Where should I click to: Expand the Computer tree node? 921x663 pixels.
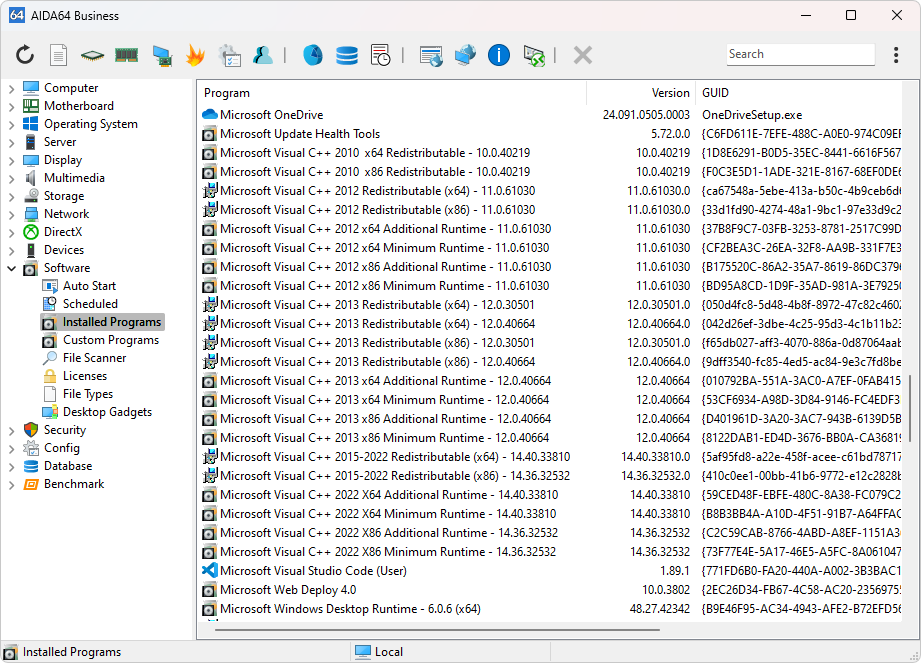(x=11, y=88)
